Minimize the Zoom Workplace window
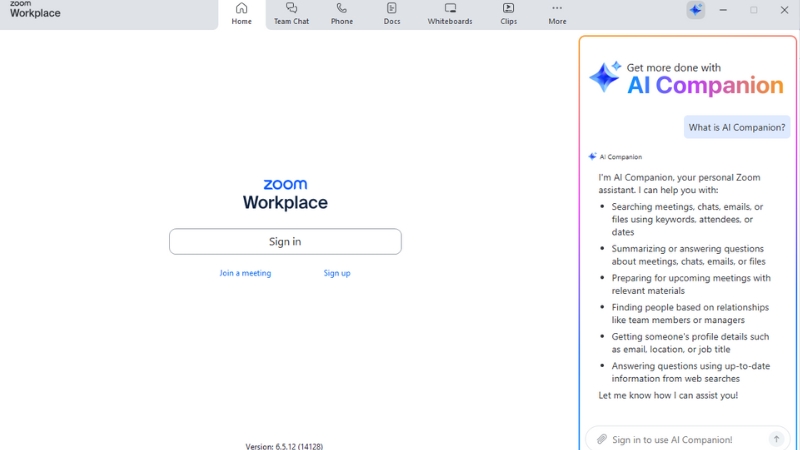 tap(723, 10)
